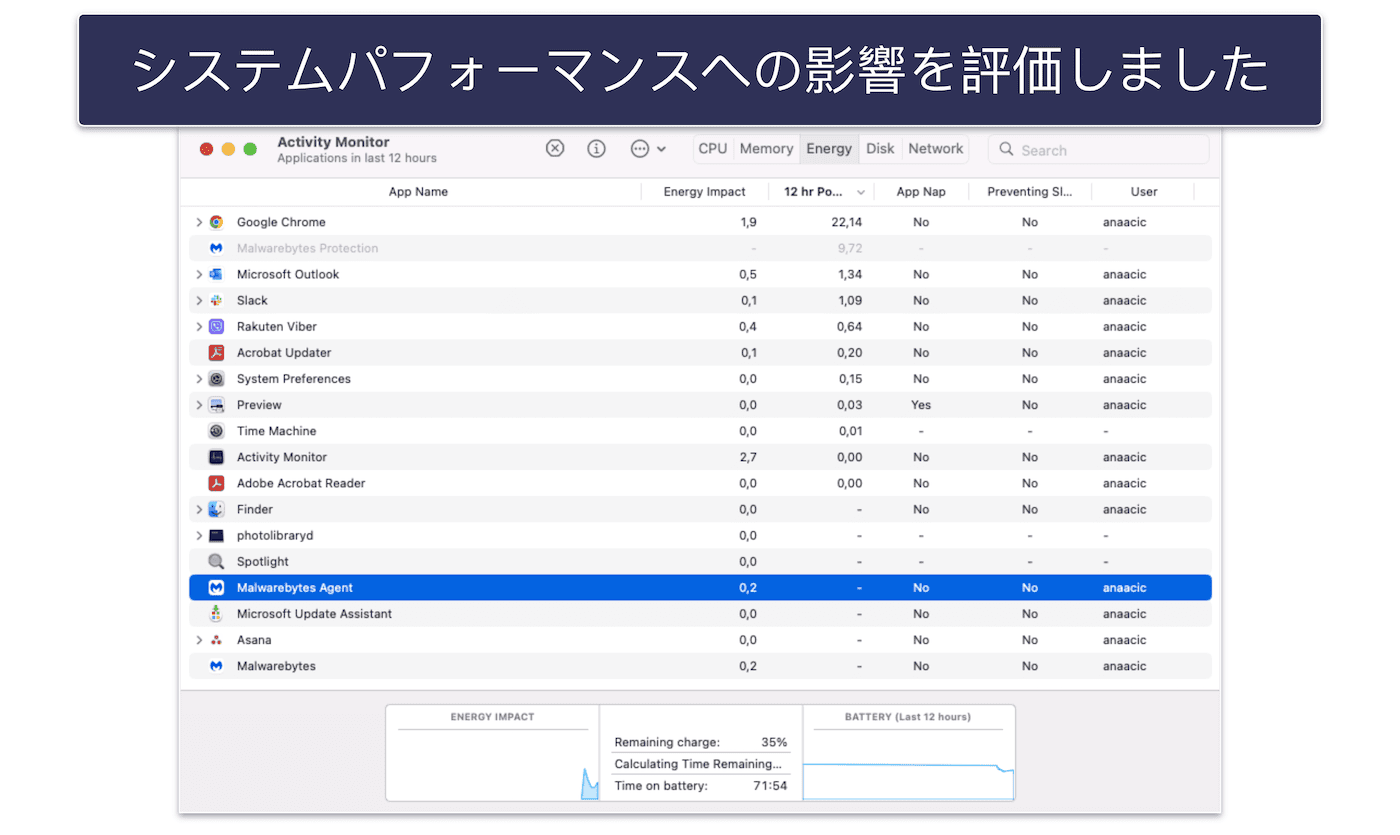Click the Activity Monitor row icon

[x=216, y=457]
